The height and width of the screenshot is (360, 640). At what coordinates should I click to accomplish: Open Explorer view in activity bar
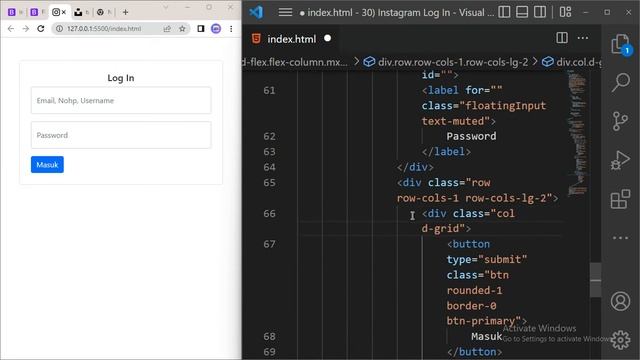(620, 44)
